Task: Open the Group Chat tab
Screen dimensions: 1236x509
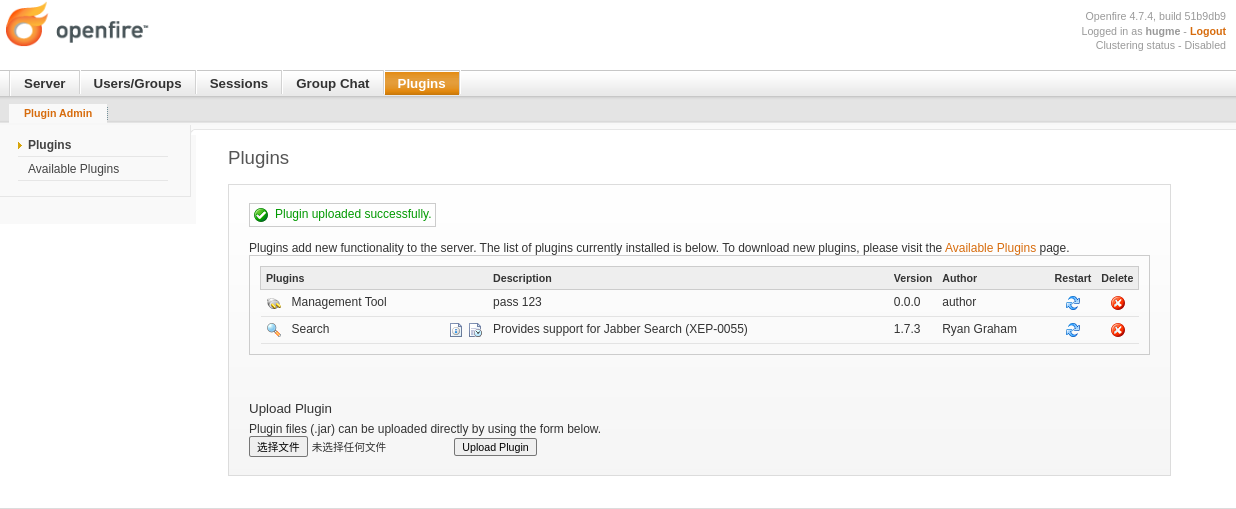Action: (333, 83)
